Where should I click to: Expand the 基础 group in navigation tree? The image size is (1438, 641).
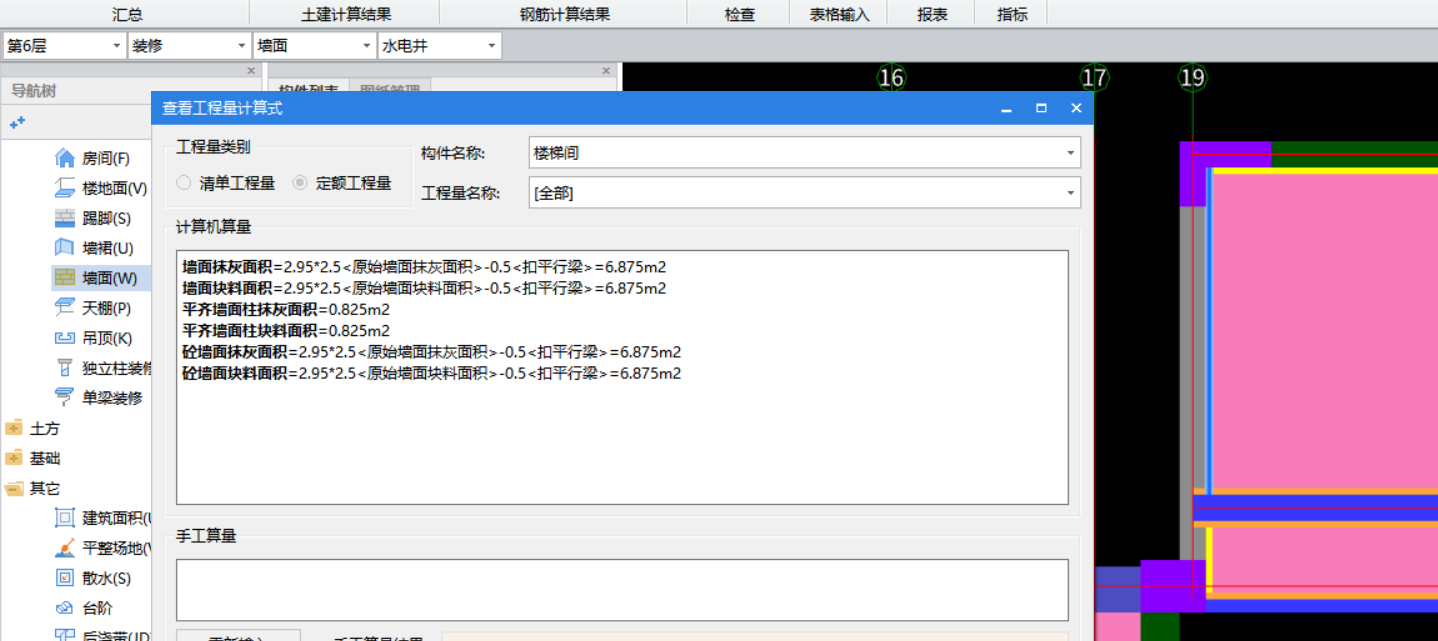point(15,457)
